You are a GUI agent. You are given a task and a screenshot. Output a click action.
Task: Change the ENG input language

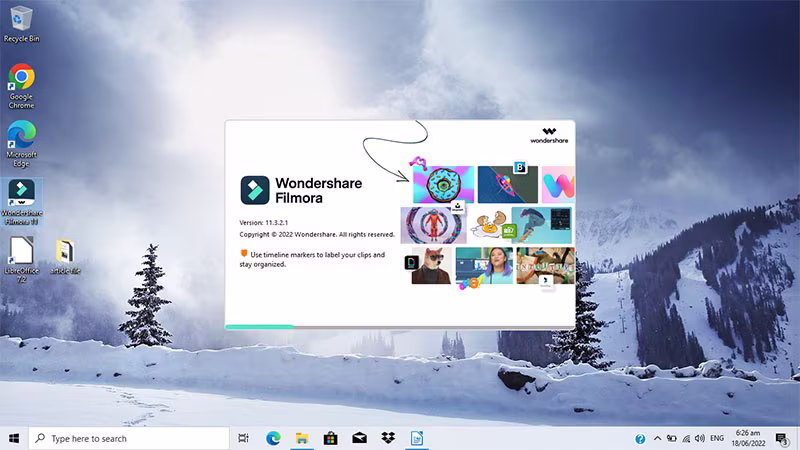point(717,438)
